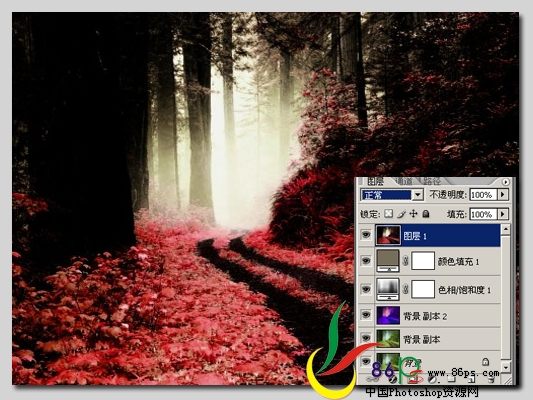
Task: Expand the 填充 fill slider arrow
Action: point(503,214)
